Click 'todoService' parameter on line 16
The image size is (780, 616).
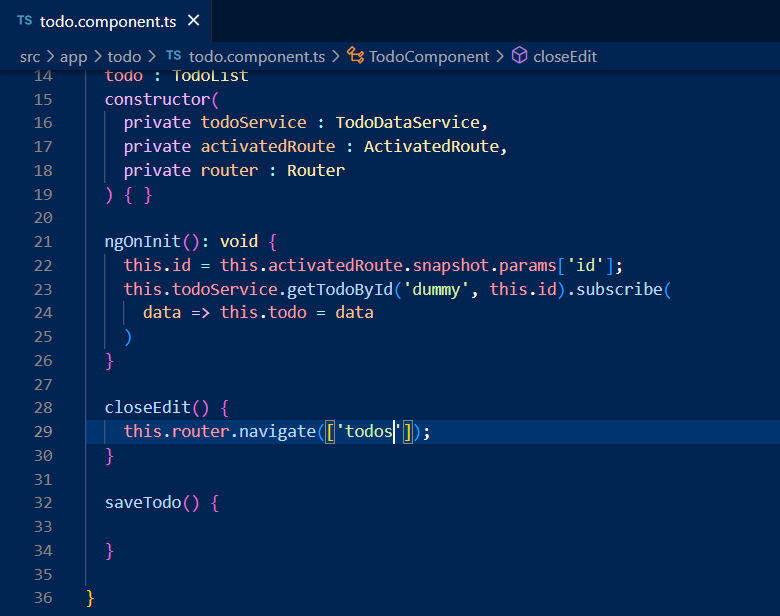[x=254, y=122]
